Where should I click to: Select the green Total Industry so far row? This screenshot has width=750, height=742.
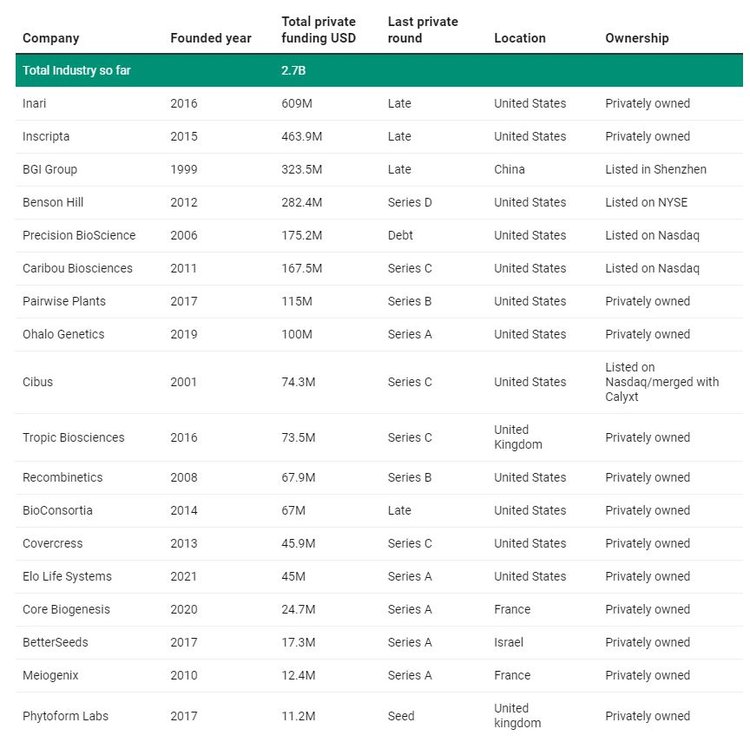379,70
